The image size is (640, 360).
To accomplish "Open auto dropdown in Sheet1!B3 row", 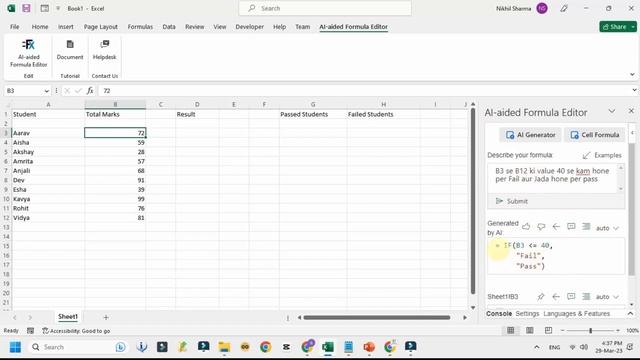I will (607, 297).
